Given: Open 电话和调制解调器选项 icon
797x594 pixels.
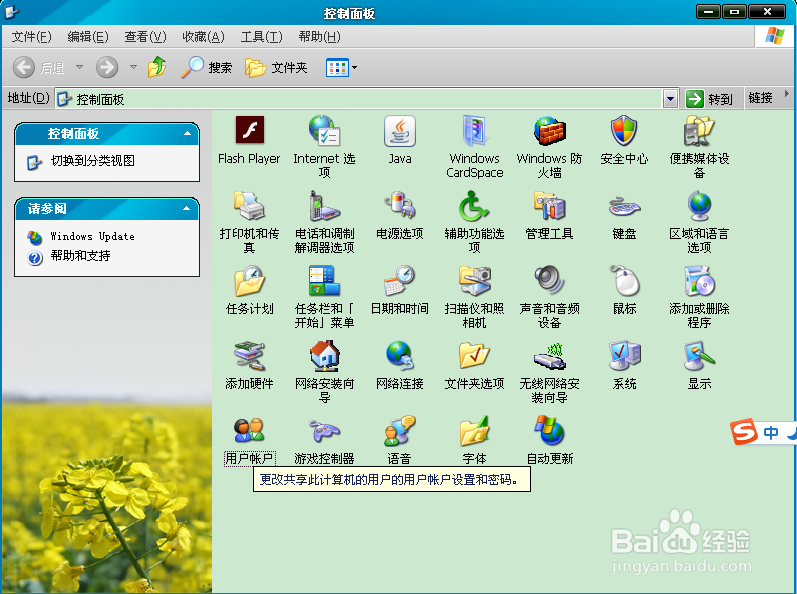Looking at the screenshot, I should (324, 205).
